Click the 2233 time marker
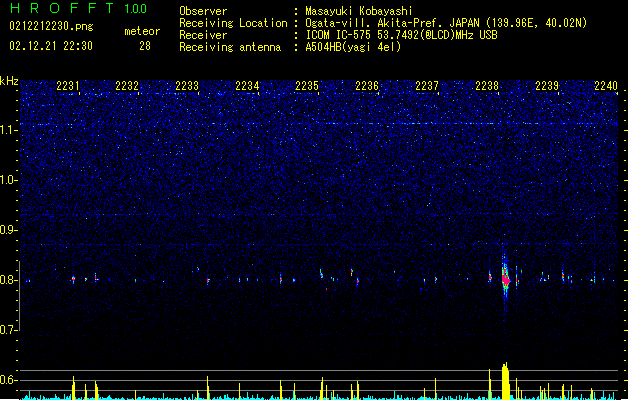 (x=187, y=86)
